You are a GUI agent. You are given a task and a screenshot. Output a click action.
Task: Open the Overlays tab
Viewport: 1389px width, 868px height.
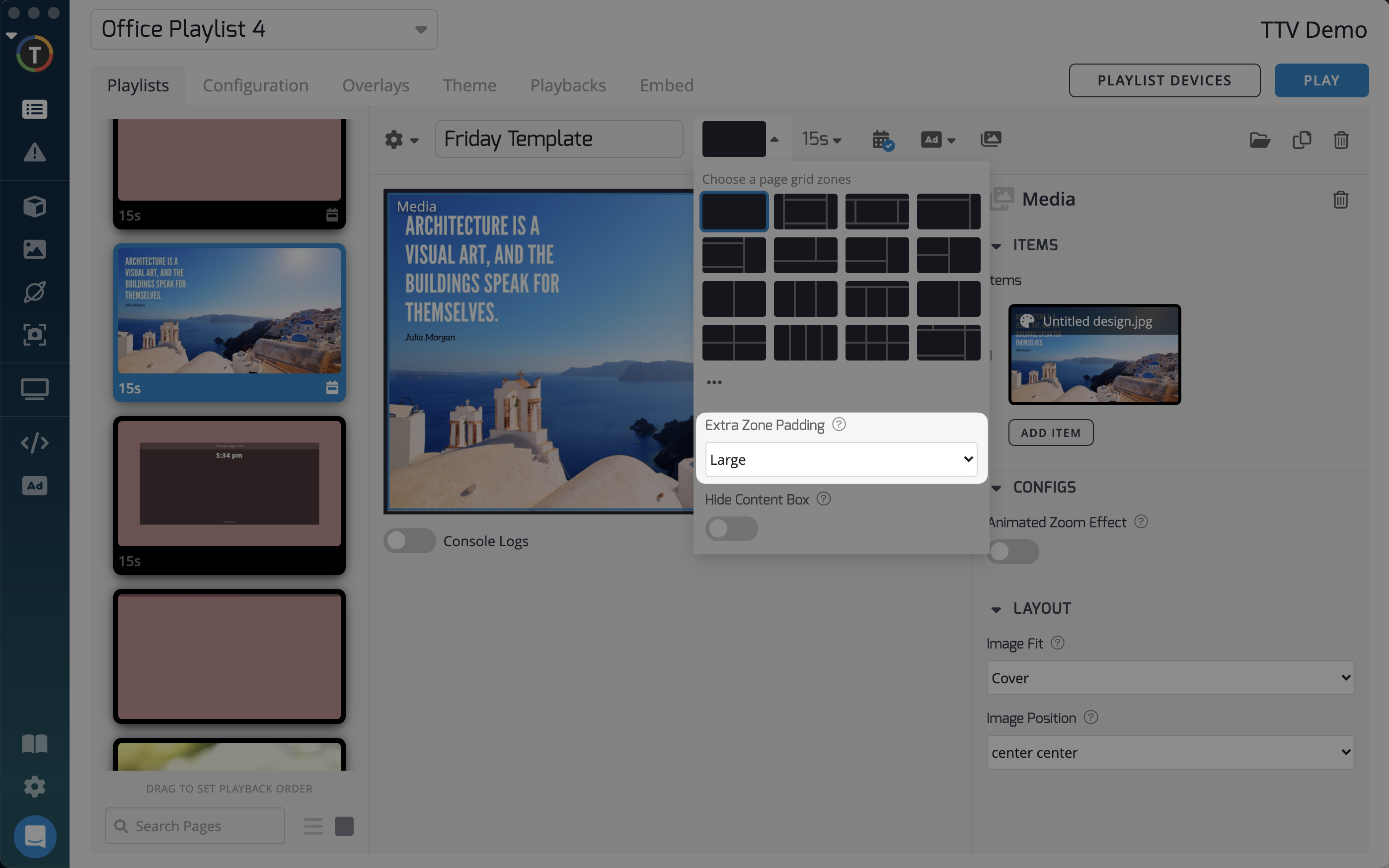pyautogui.click(x=376, y=85)
